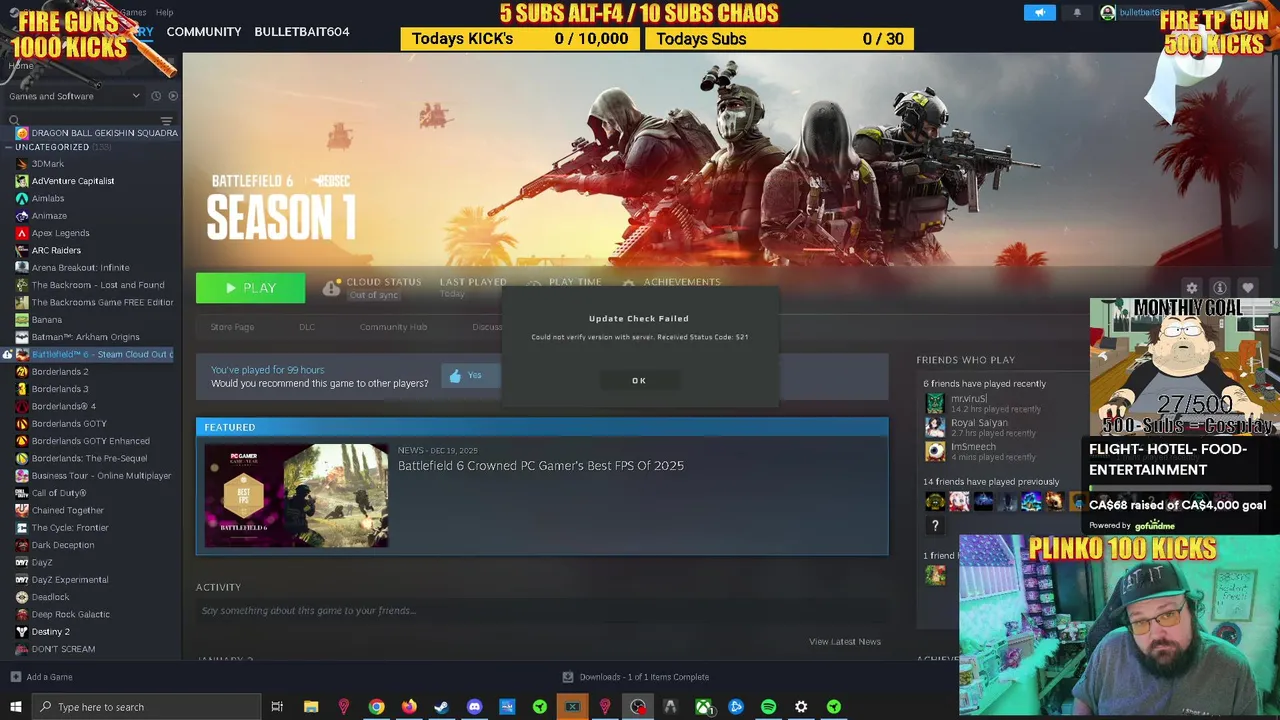The width and height of the screenshot is (1280, 720).
Task: Click the Windows taskbar search box
Action: pyautogui.click(x=147, y=707)
